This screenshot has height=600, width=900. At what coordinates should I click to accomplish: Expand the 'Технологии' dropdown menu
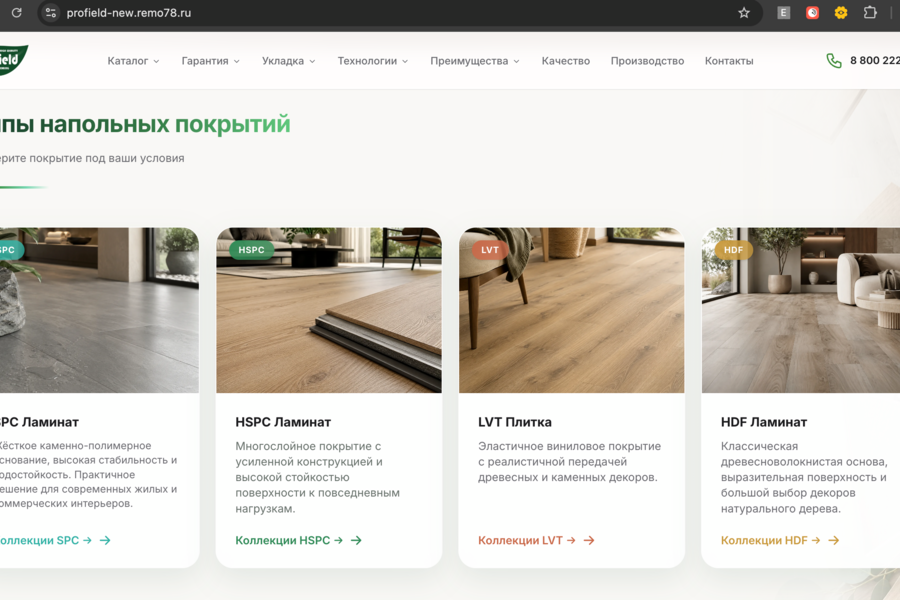[x=373, y=61]
